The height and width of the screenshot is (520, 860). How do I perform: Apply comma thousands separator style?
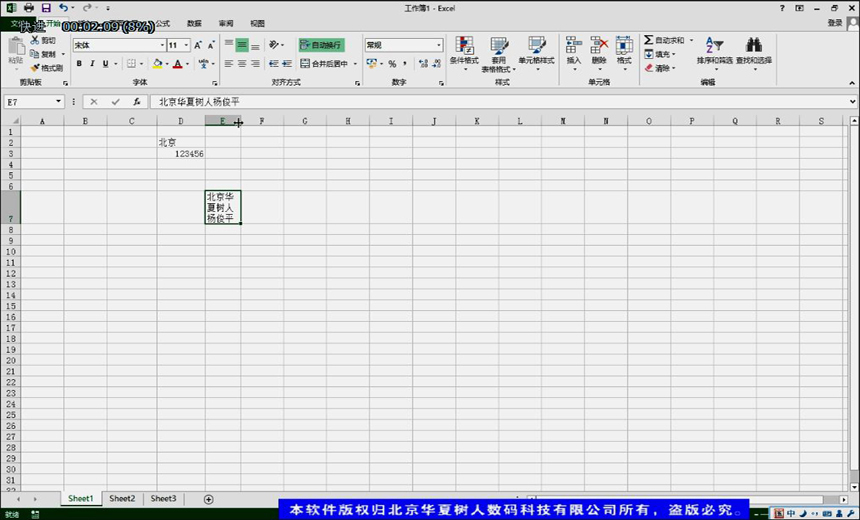pos(405,64)
